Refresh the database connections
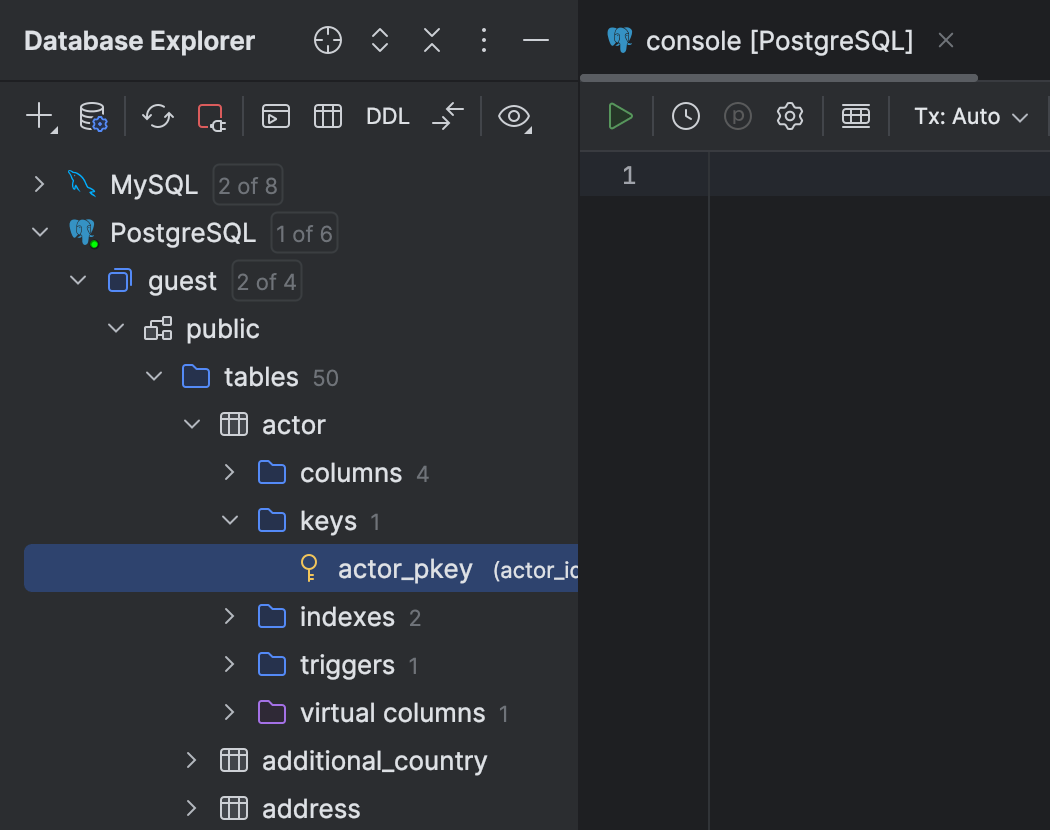The width and height of the screenshot is (1050, 830). coord(157,117)
